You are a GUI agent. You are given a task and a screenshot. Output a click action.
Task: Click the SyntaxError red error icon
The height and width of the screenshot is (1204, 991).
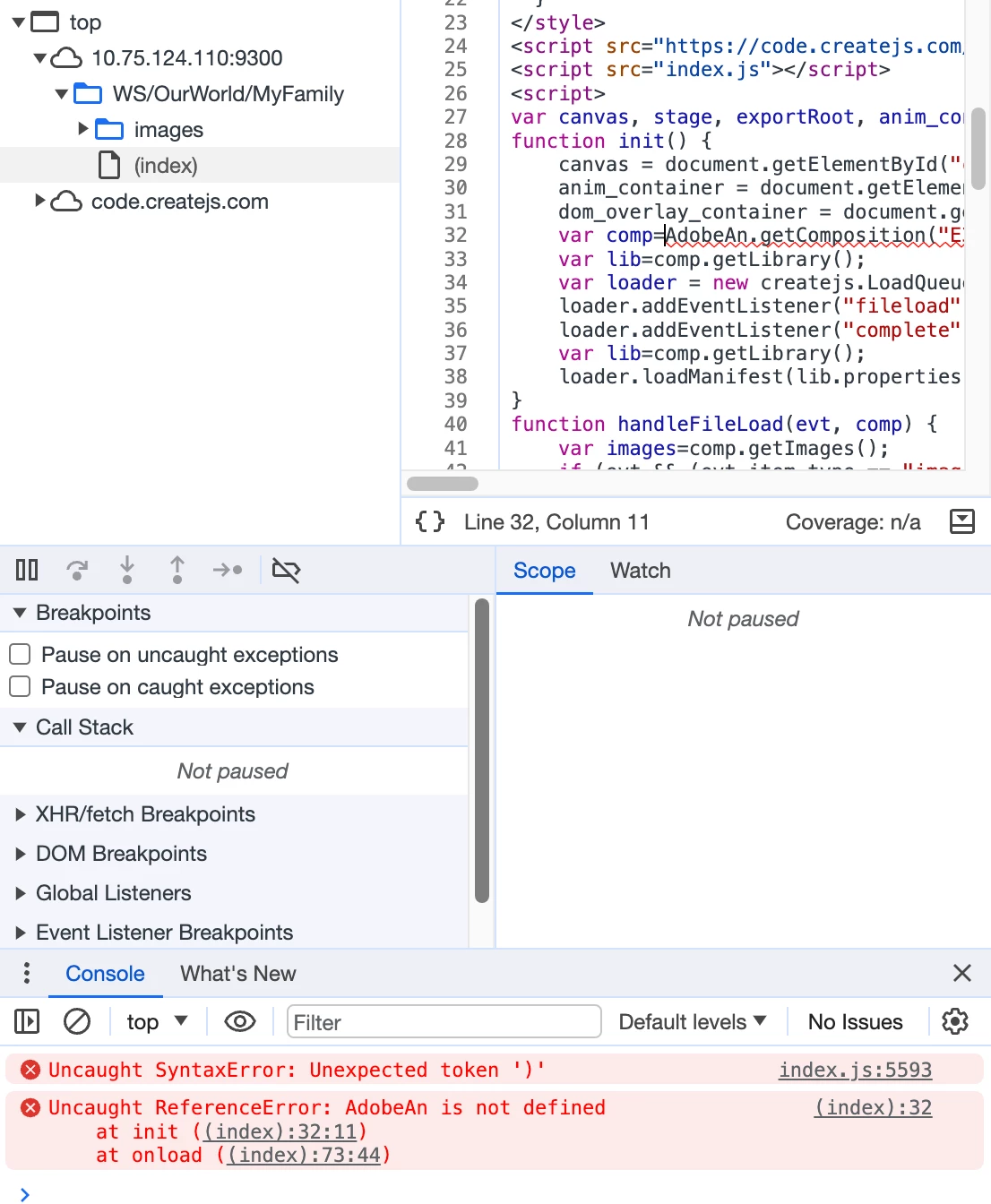pos(30,1070)
